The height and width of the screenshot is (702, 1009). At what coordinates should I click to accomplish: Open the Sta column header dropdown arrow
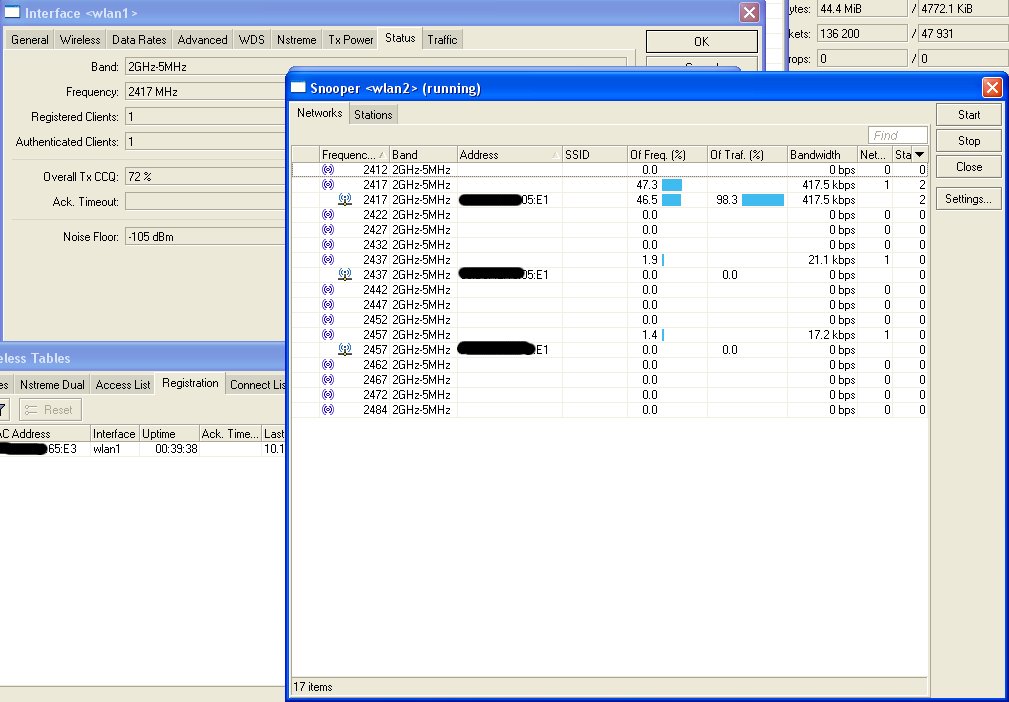(920, 154)
